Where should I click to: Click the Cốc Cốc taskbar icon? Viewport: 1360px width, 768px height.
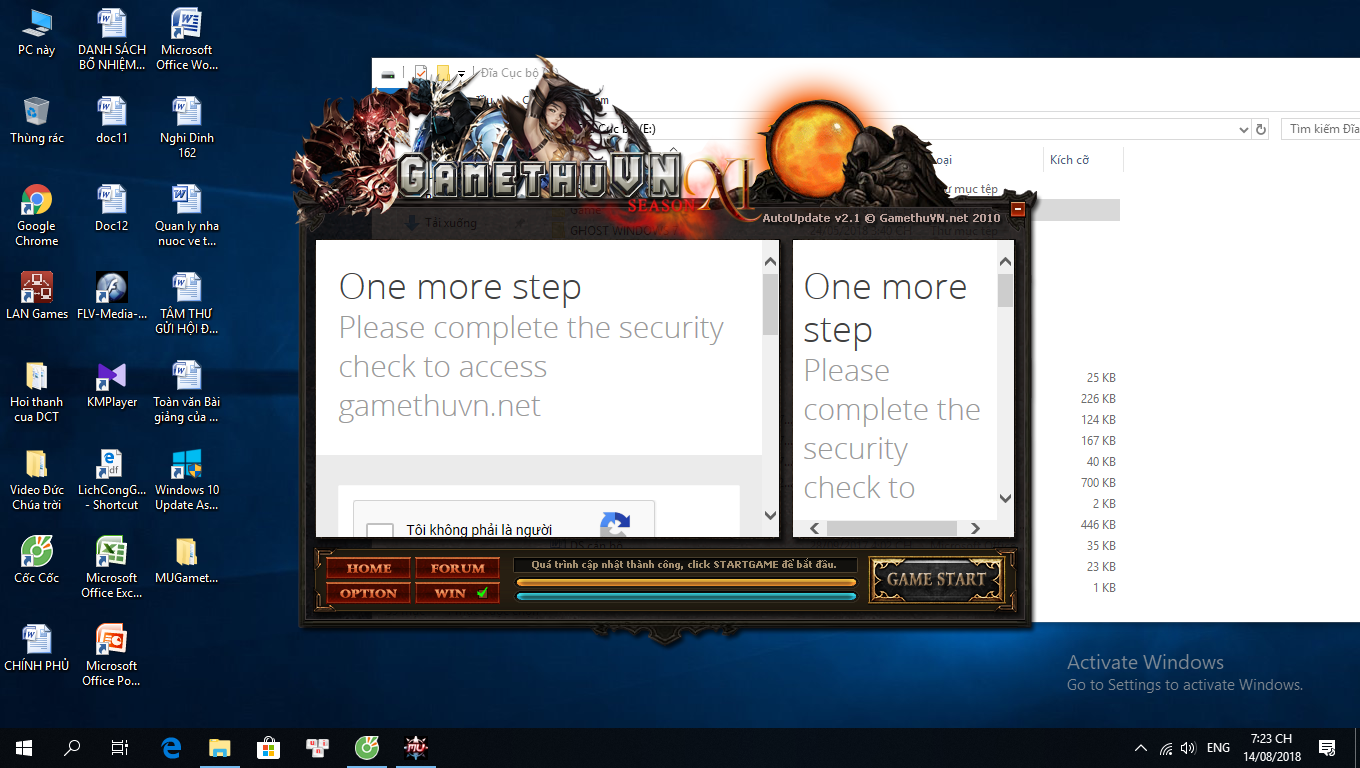pos(367,747)
